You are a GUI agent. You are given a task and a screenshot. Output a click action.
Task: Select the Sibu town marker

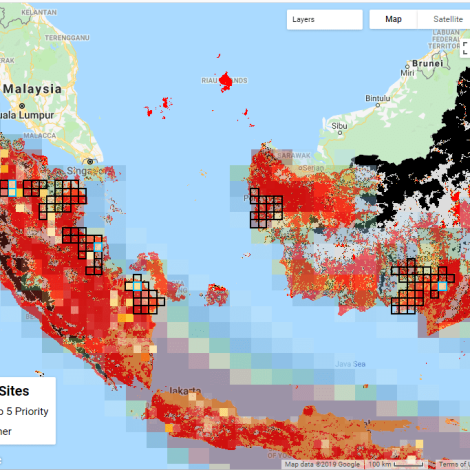pos(340,133)
